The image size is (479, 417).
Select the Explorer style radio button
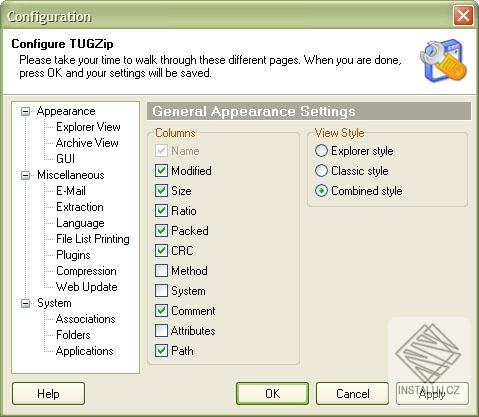click(x=321, y=151)
